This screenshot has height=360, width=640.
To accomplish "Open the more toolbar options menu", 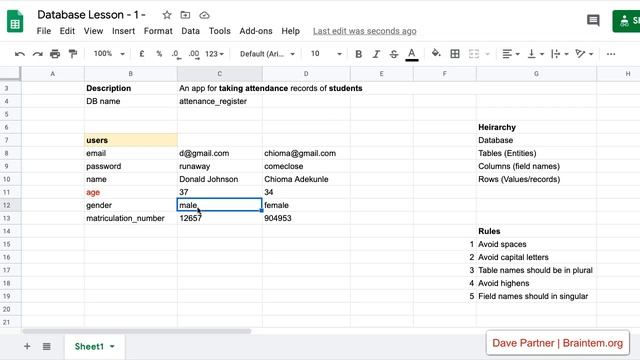I will coord(611,54).
